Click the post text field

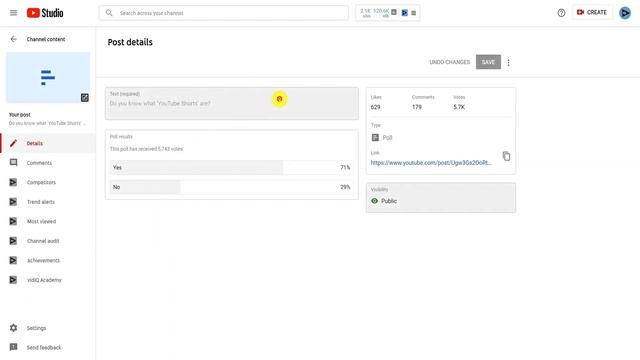tap(231, 103)
